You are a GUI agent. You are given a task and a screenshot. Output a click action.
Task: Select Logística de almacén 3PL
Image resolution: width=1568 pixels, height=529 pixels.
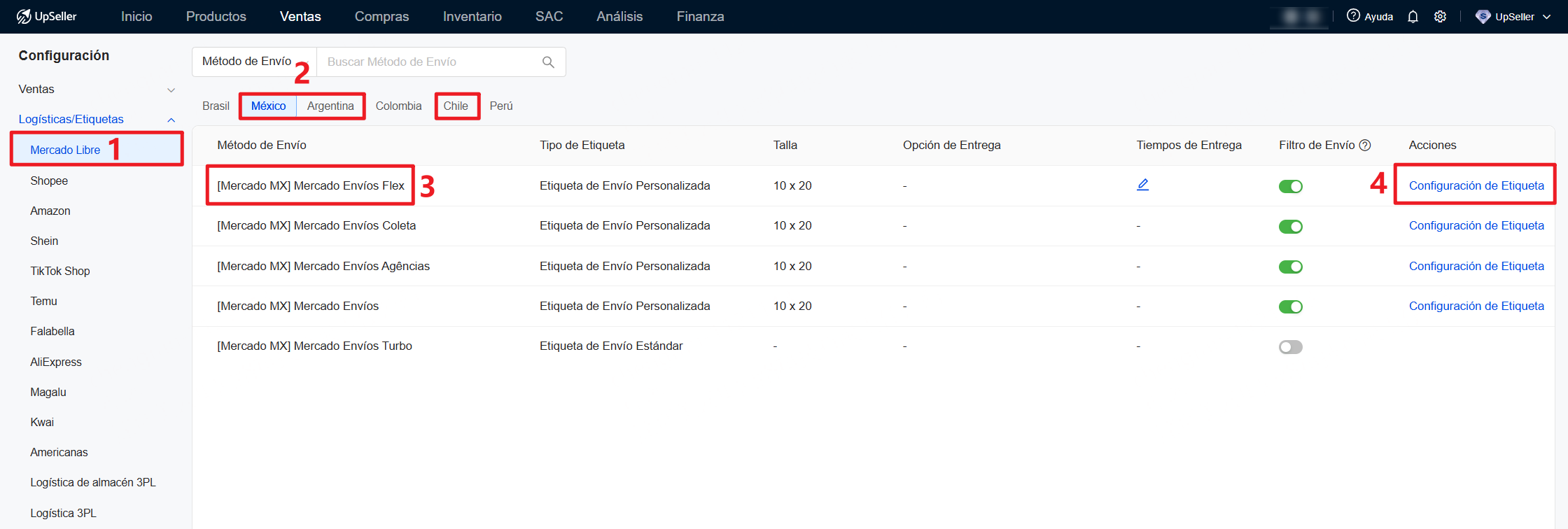[93, 482]
